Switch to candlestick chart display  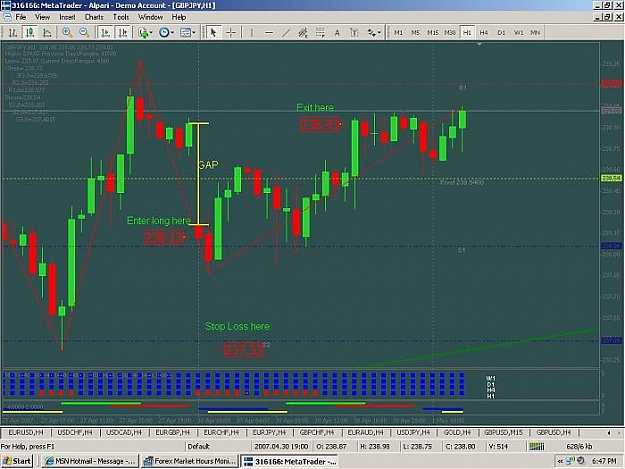click(x=30, y=33)
